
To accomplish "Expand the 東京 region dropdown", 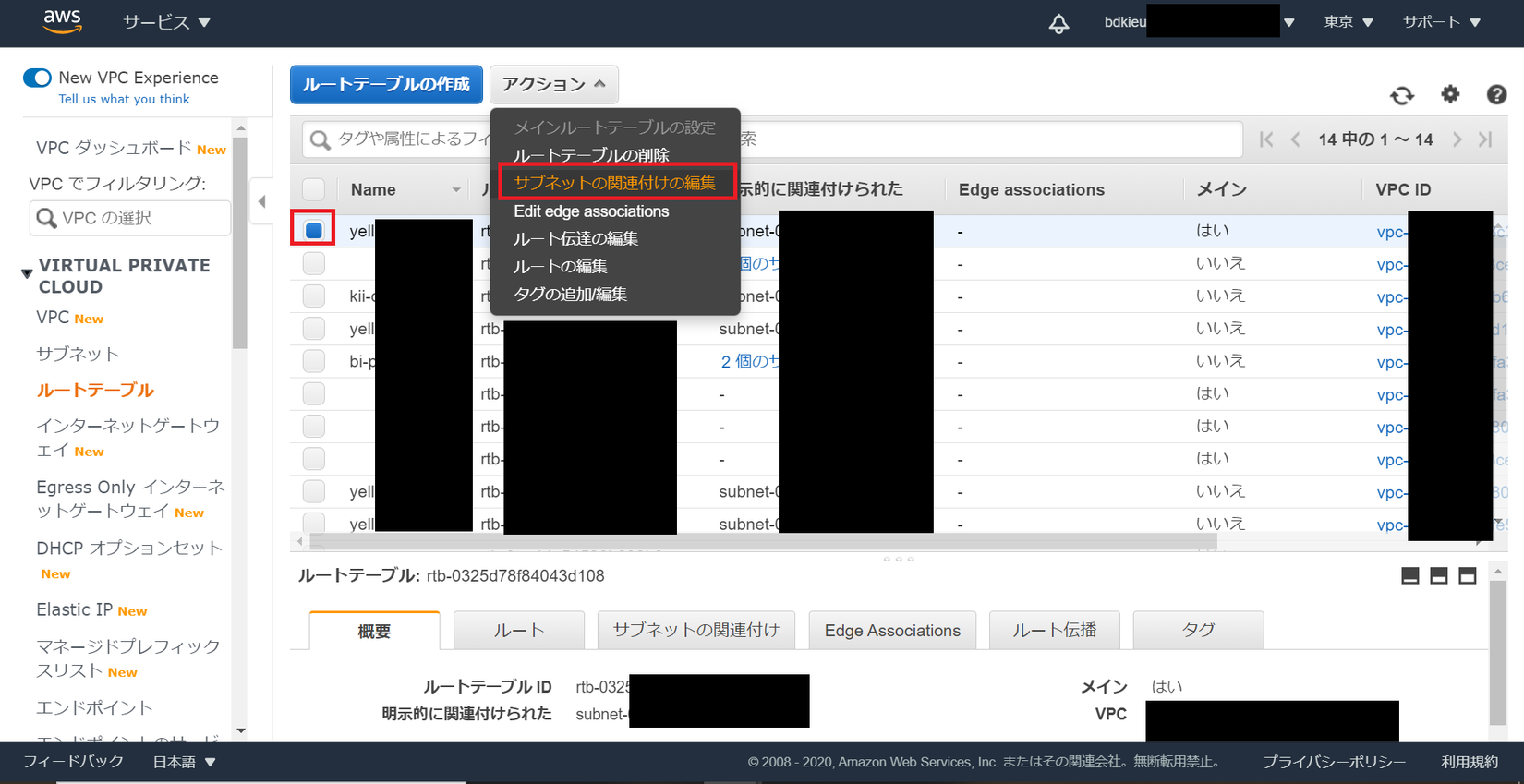I will (1349, 22).
